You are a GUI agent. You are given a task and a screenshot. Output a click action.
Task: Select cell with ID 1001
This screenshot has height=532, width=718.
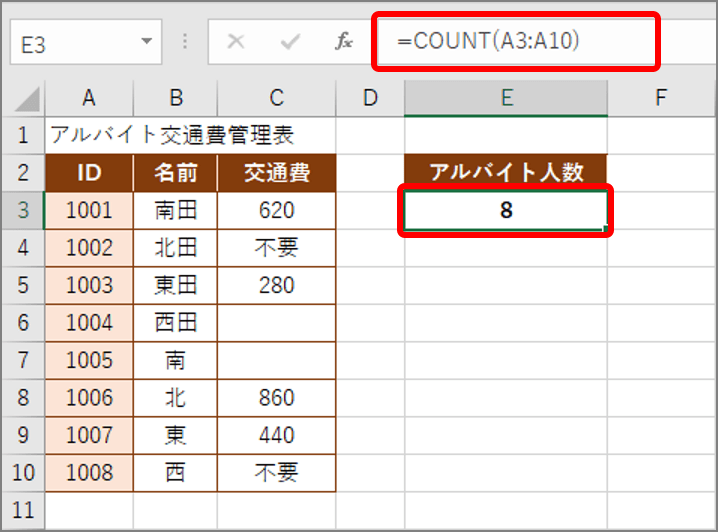pyautogui.click(x=89, y=211)
